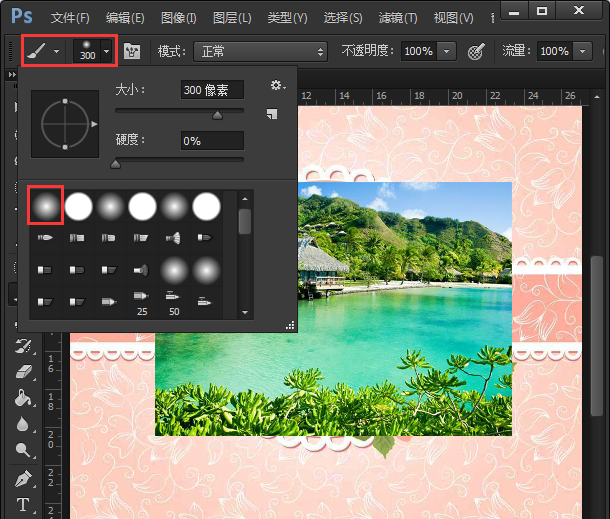Expand the 不透明度 opacity slider arrow
610x519 pixels.
[x=446, y=51]
